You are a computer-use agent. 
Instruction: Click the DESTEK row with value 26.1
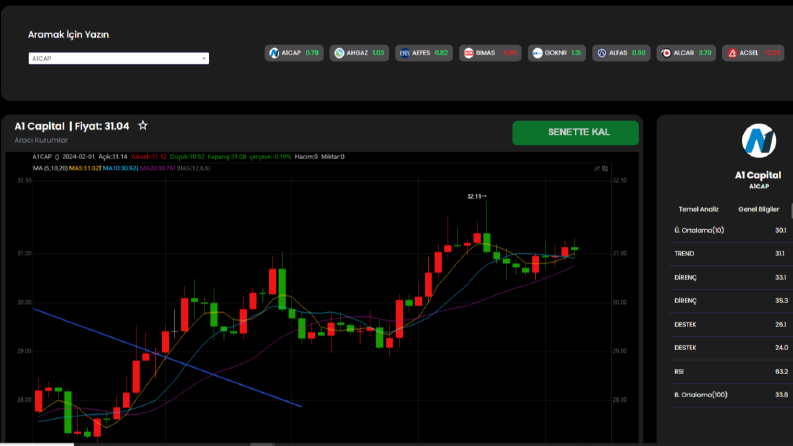pyautogui.click(x=731, y=325)
